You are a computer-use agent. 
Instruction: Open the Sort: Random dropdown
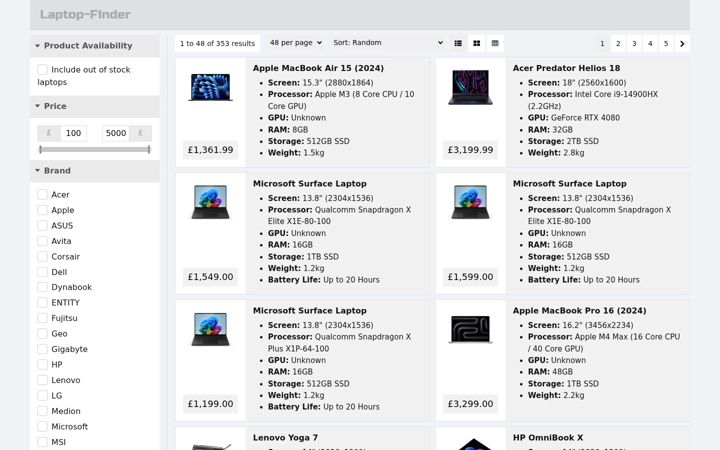[x=388, y=43]
